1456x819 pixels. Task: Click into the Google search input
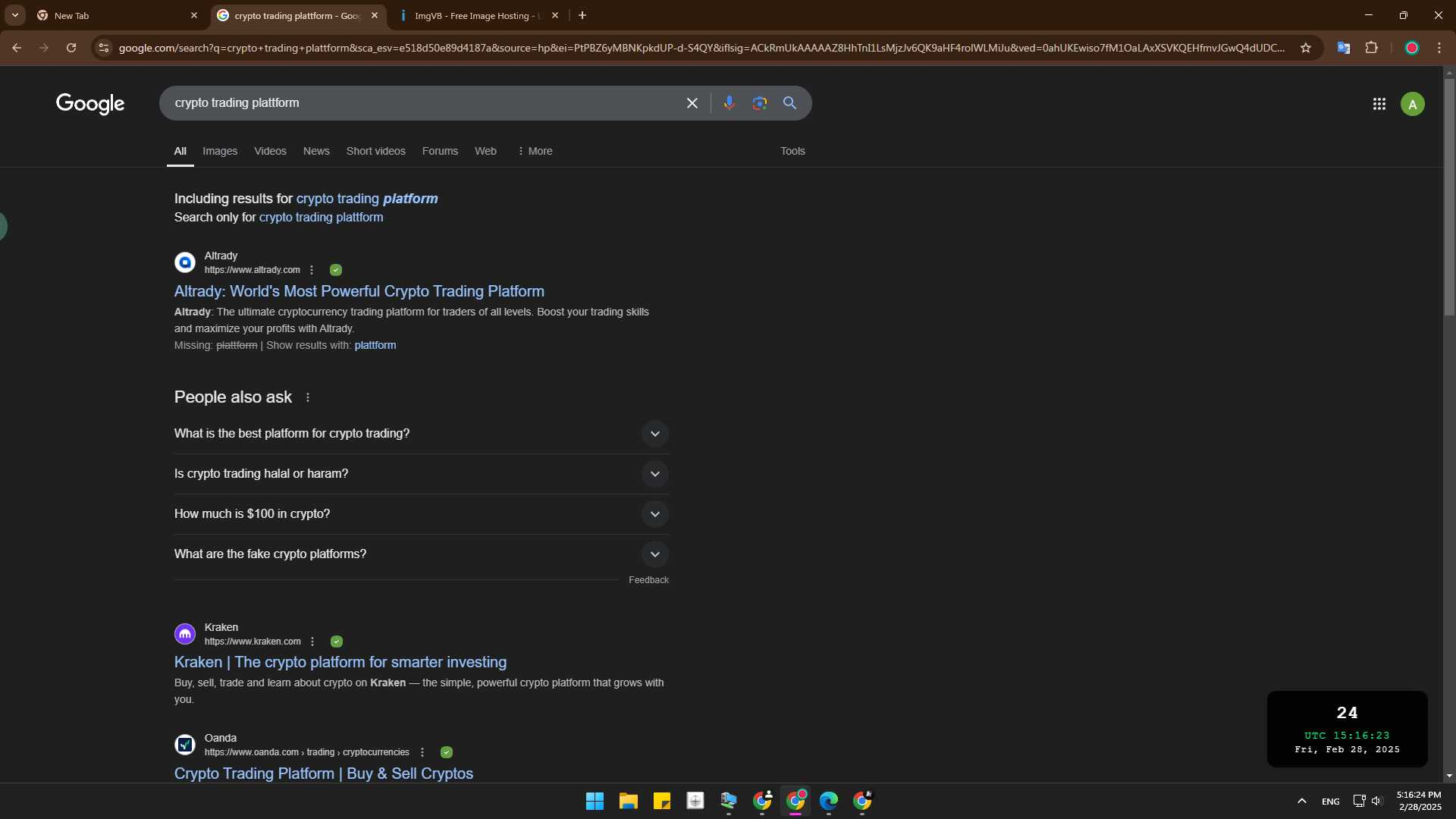(425, 103)
